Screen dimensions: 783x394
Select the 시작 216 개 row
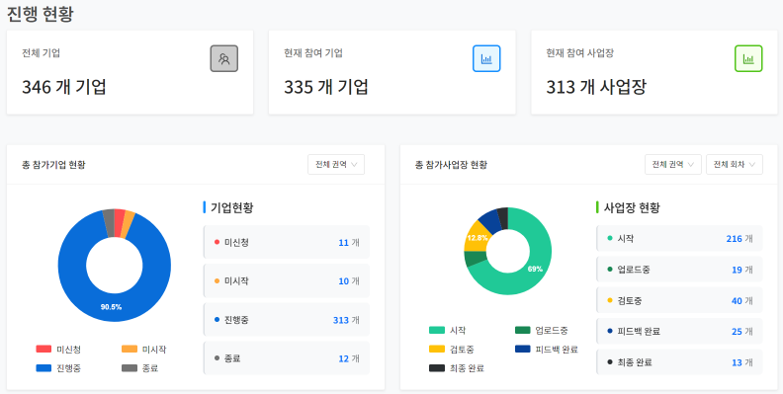[680, 239]
